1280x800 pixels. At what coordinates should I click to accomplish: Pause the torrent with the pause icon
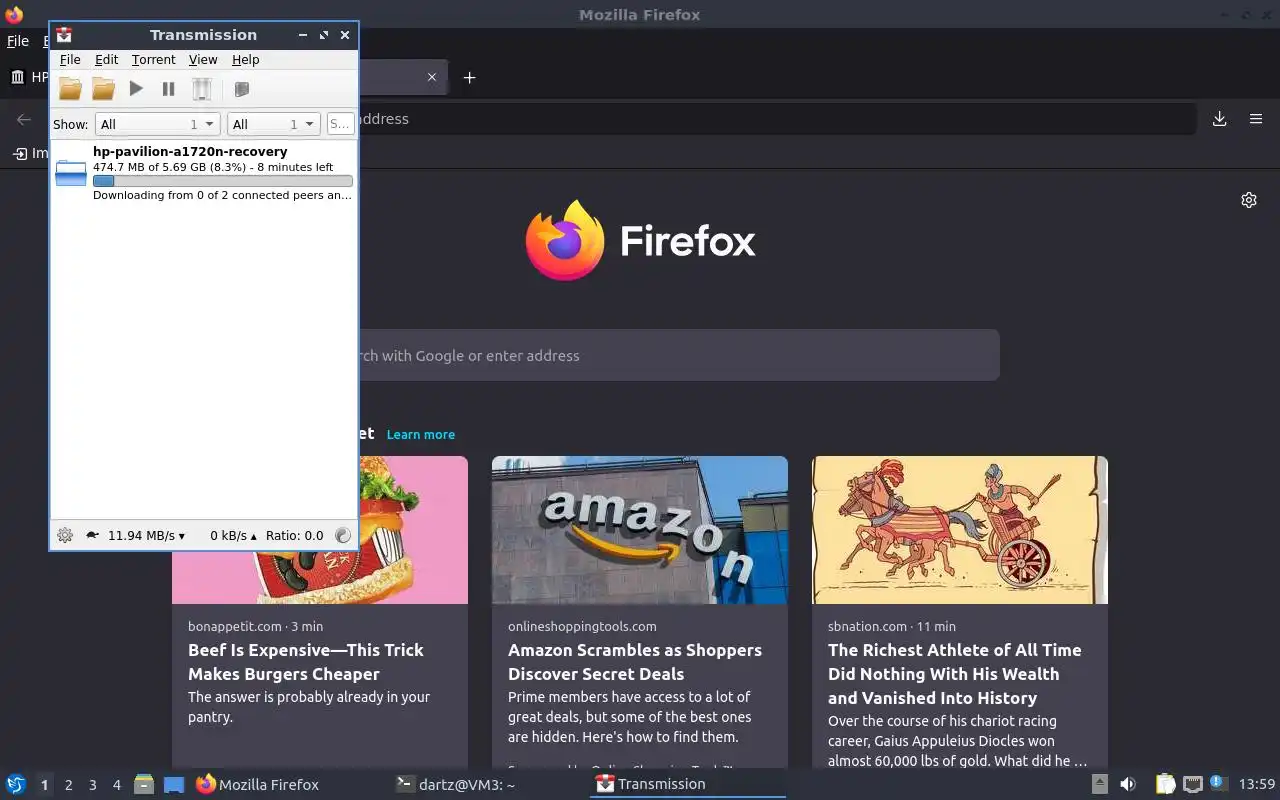pyautogui.click(x=168, y=89)
